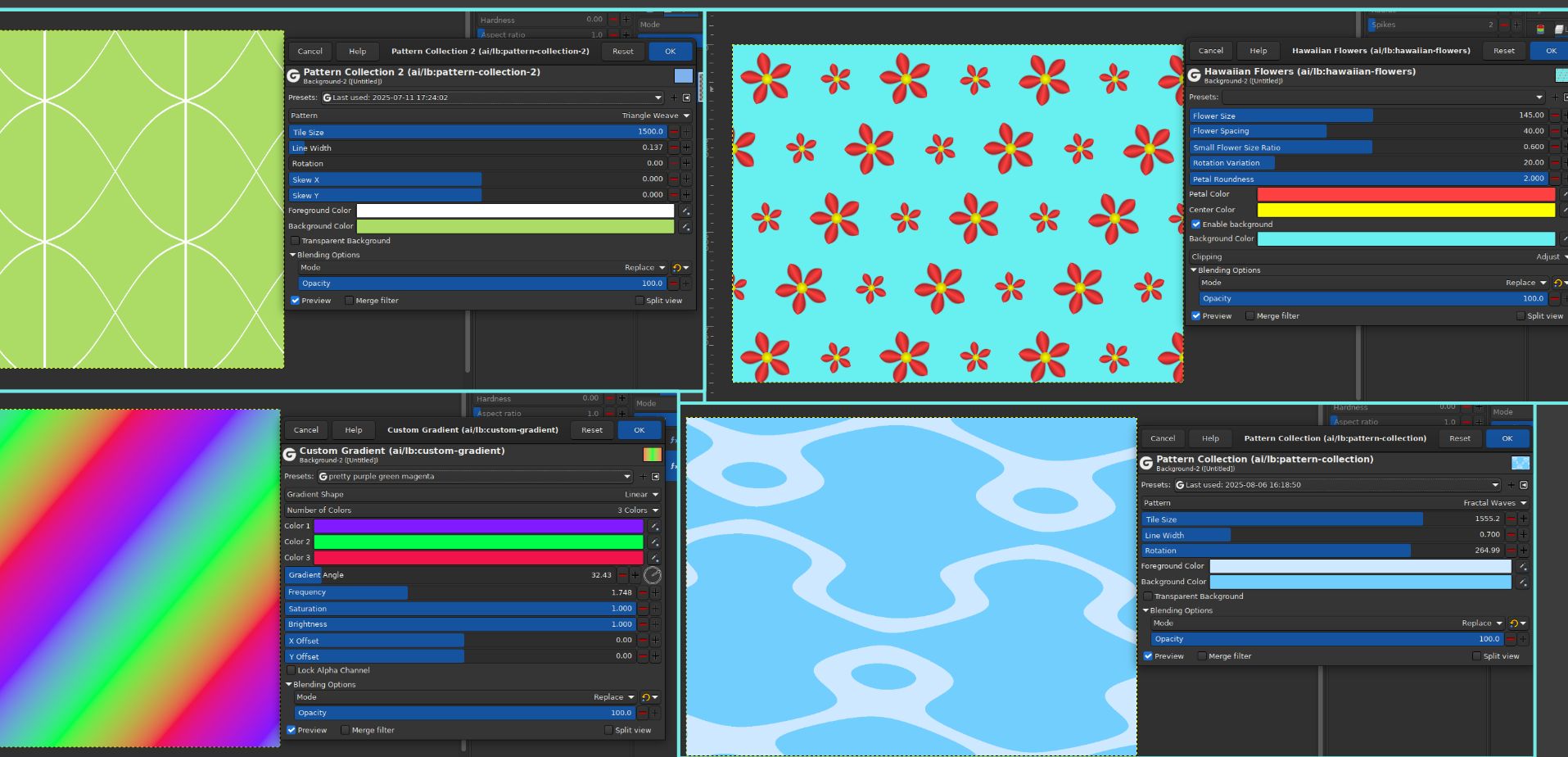
Task: Click Frequency slider in Custom Gradient
Action: (x=460, y=592)
